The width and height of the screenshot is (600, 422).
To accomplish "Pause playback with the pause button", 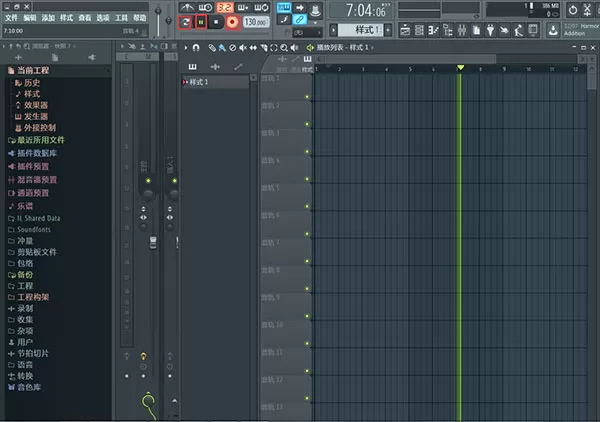I will tap(201, 22).
